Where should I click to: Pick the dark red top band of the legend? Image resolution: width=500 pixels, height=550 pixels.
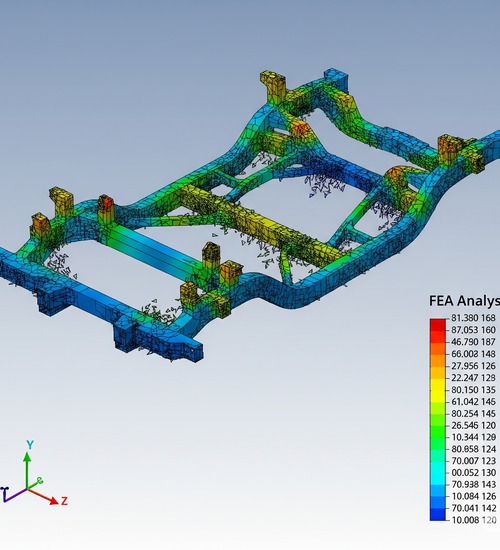click(x=438, y=325)
